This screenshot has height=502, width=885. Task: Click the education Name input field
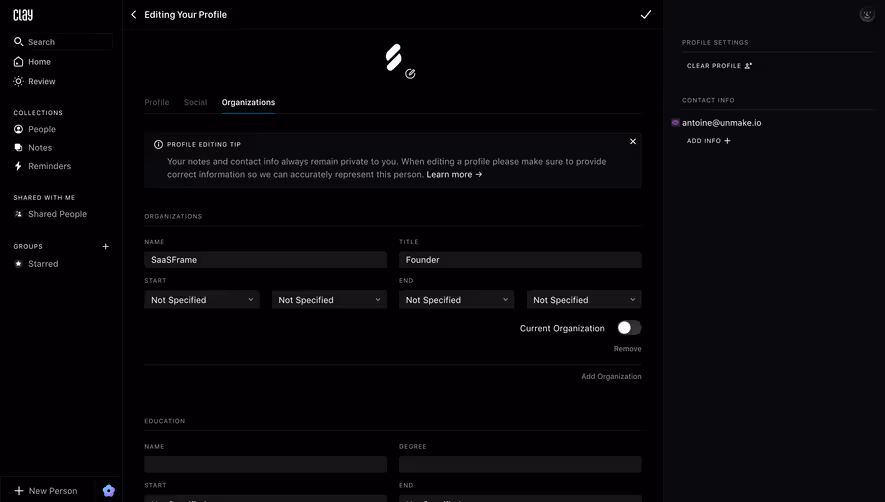click(x=265, y=464)
